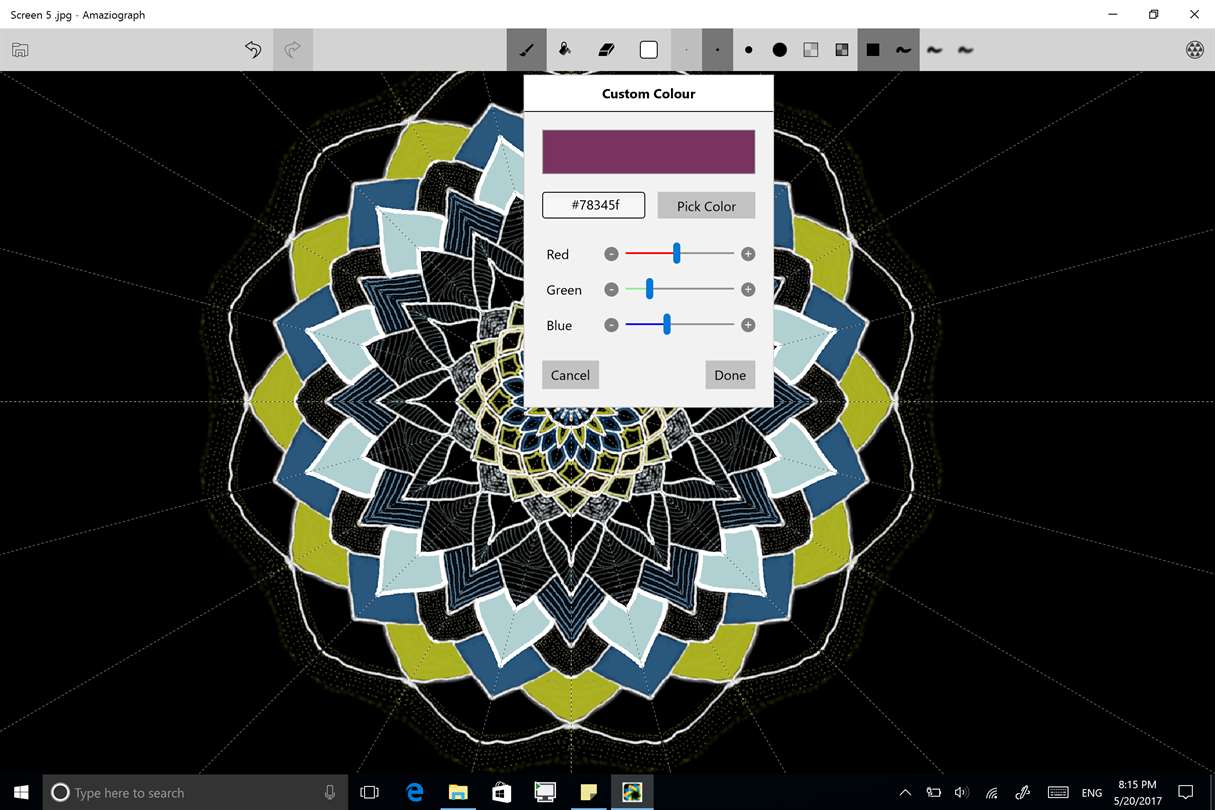The width and height of the screenshot is (1215, 810).
Task: Increase Green with the plus button
Action: 748,289
